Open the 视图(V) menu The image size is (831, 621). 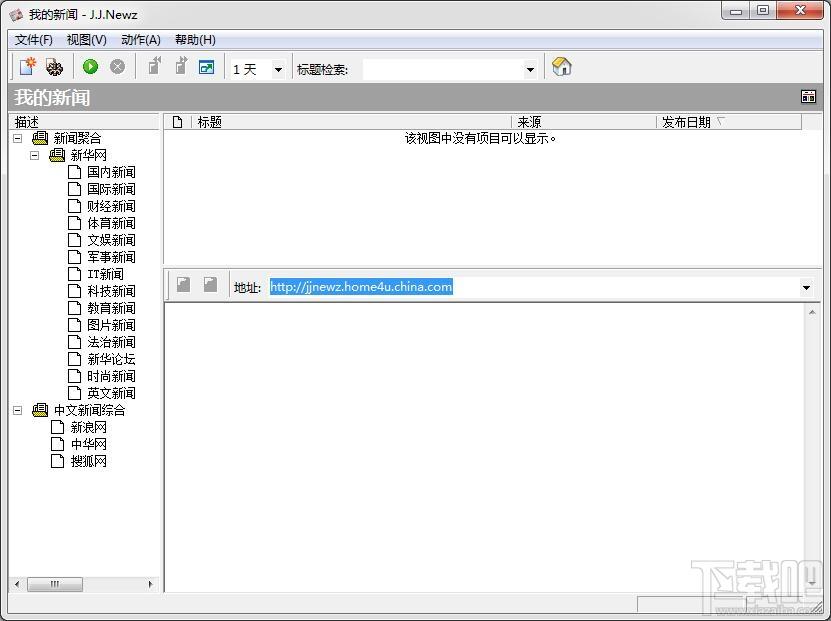[x=87, y=40]
